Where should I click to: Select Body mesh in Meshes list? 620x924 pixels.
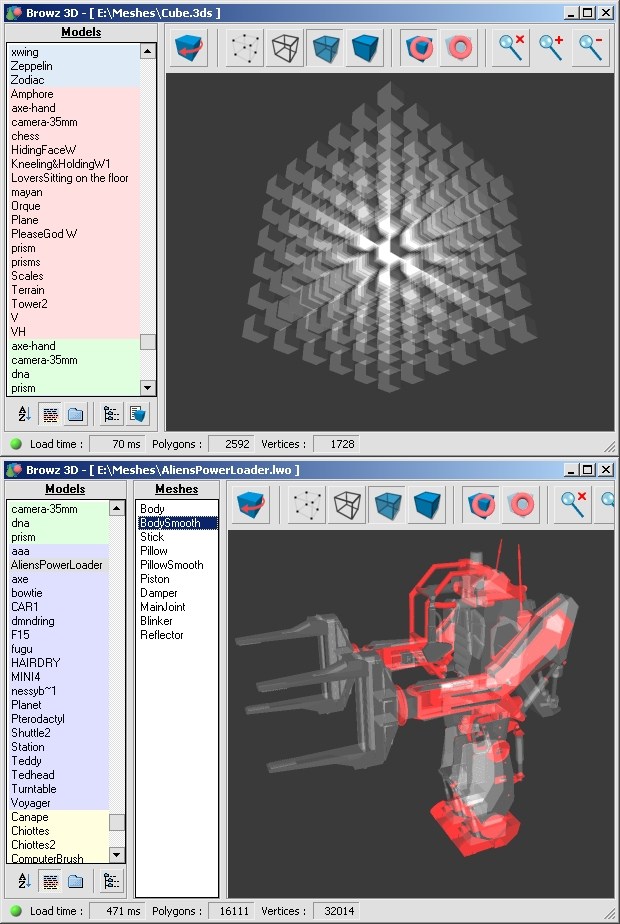(177, 509)
